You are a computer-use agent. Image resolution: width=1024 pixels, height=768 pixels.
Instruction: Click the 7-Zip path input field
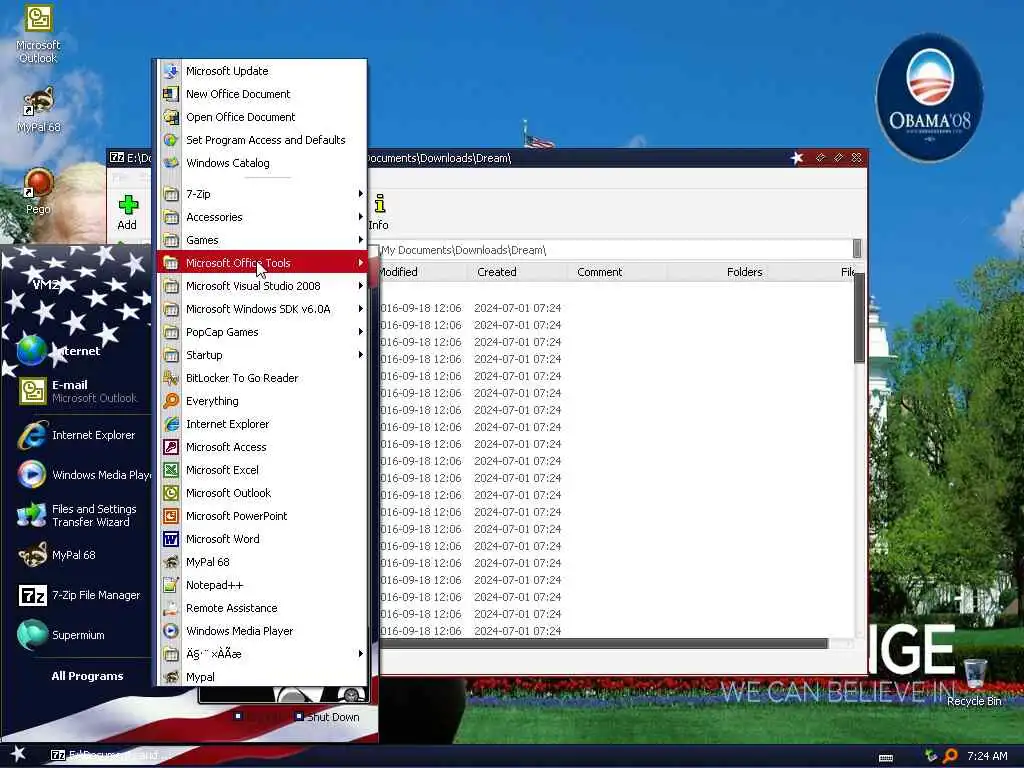(614, 250)
